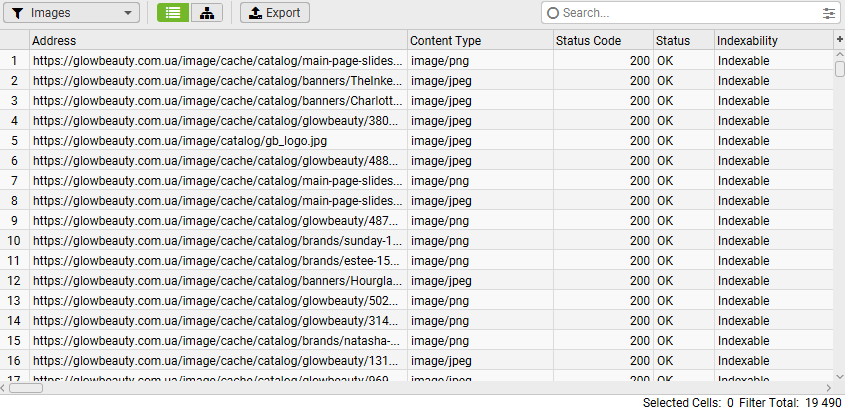
Task: Sort by Content Type column
Action: (x=480, y=40)
